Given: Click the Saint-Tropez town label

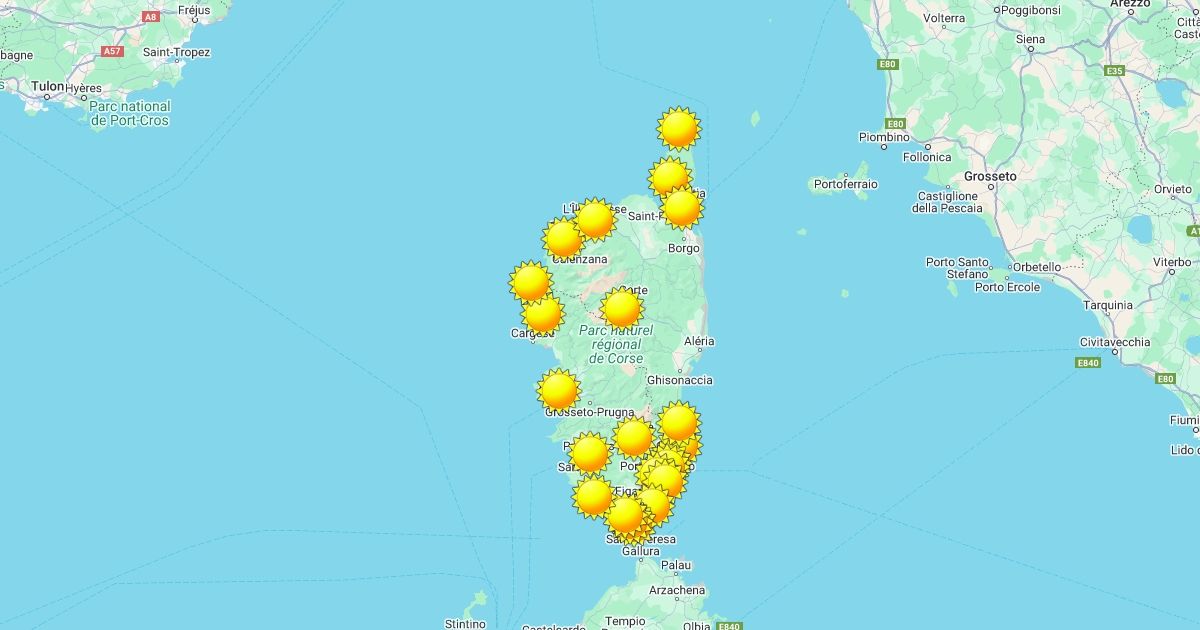Looking at the screenshot, I should (x=176, y=52).
